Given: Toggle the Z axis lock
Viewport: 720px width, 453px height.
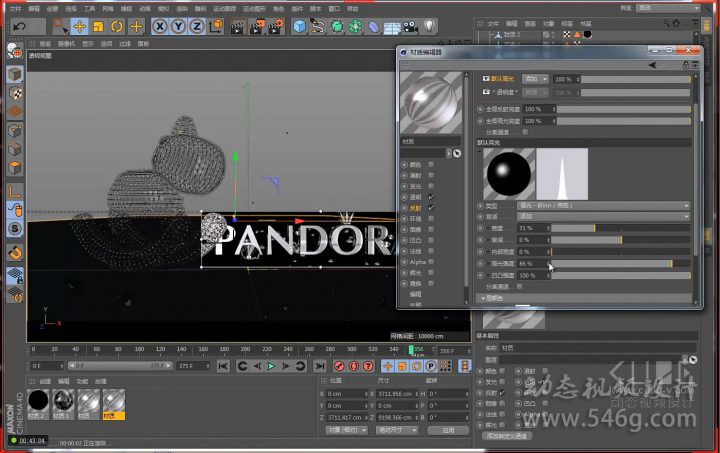Looking at the screenshot, I should [x=197, y=26].
